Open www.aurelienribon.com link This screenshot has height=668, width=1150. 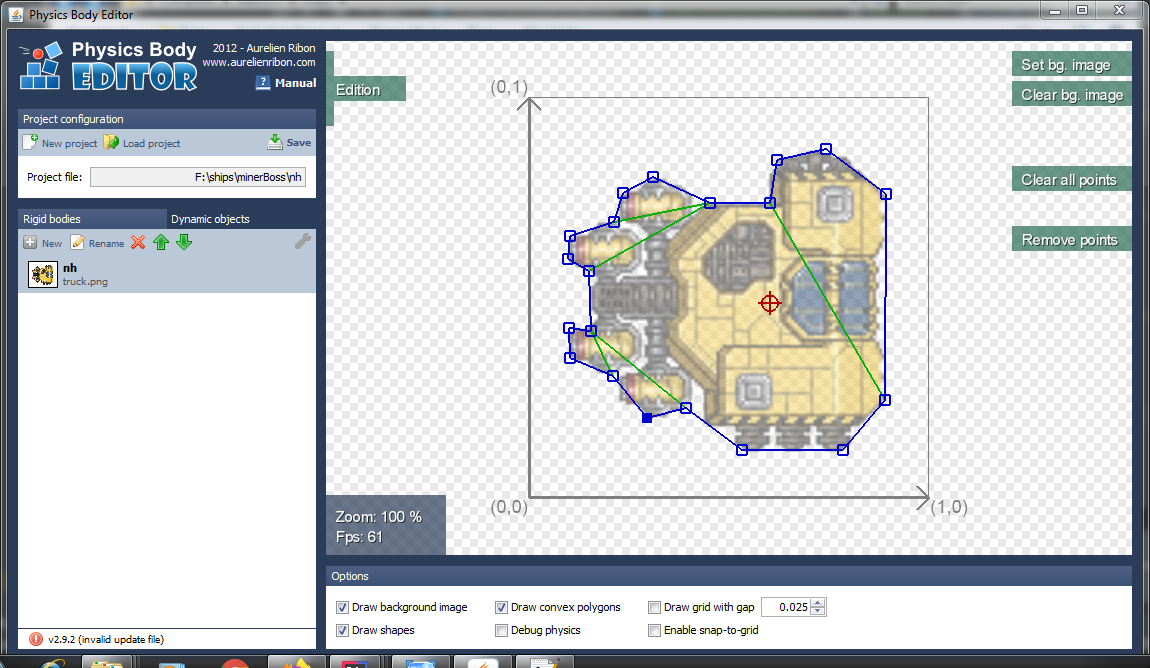click(259, 62)
